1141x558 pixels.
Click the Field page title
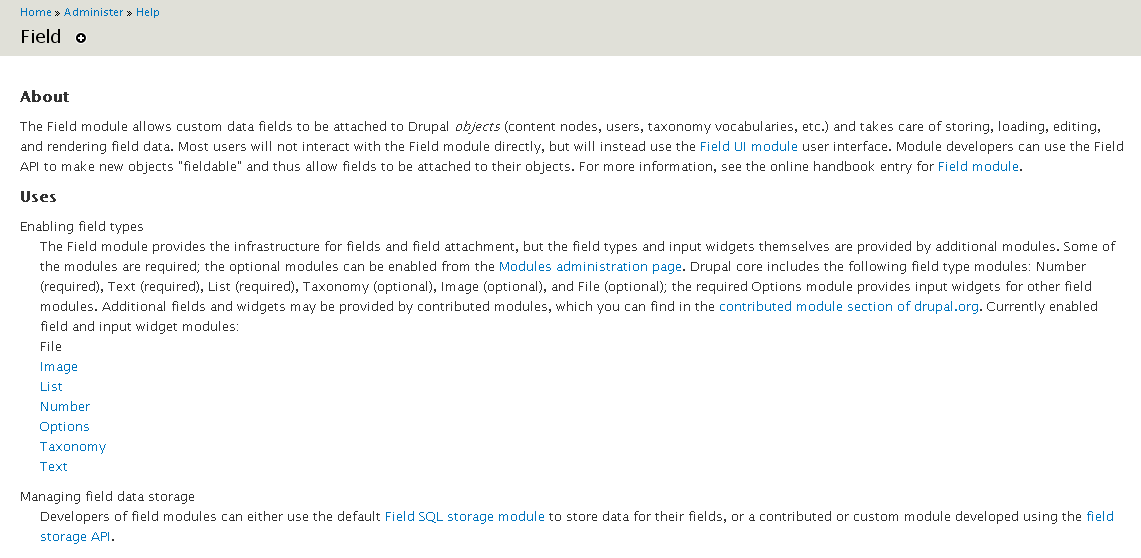click(41, 38)
